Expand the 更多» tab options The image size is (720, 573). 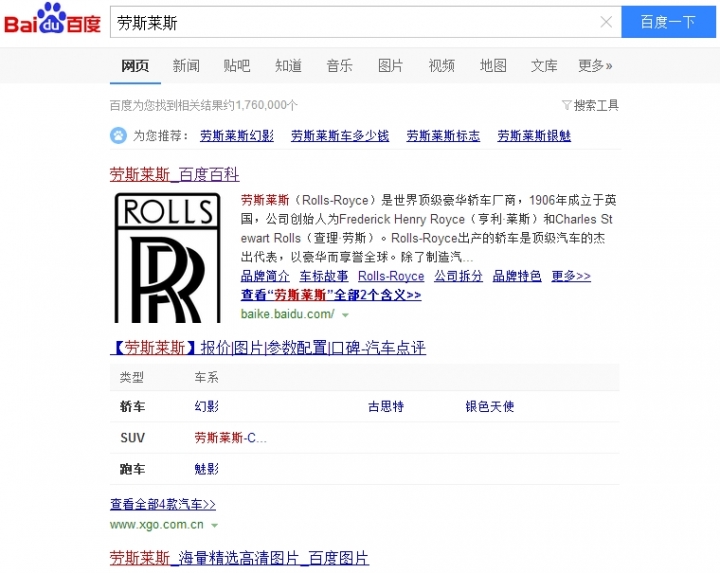[x=595, y=66]
